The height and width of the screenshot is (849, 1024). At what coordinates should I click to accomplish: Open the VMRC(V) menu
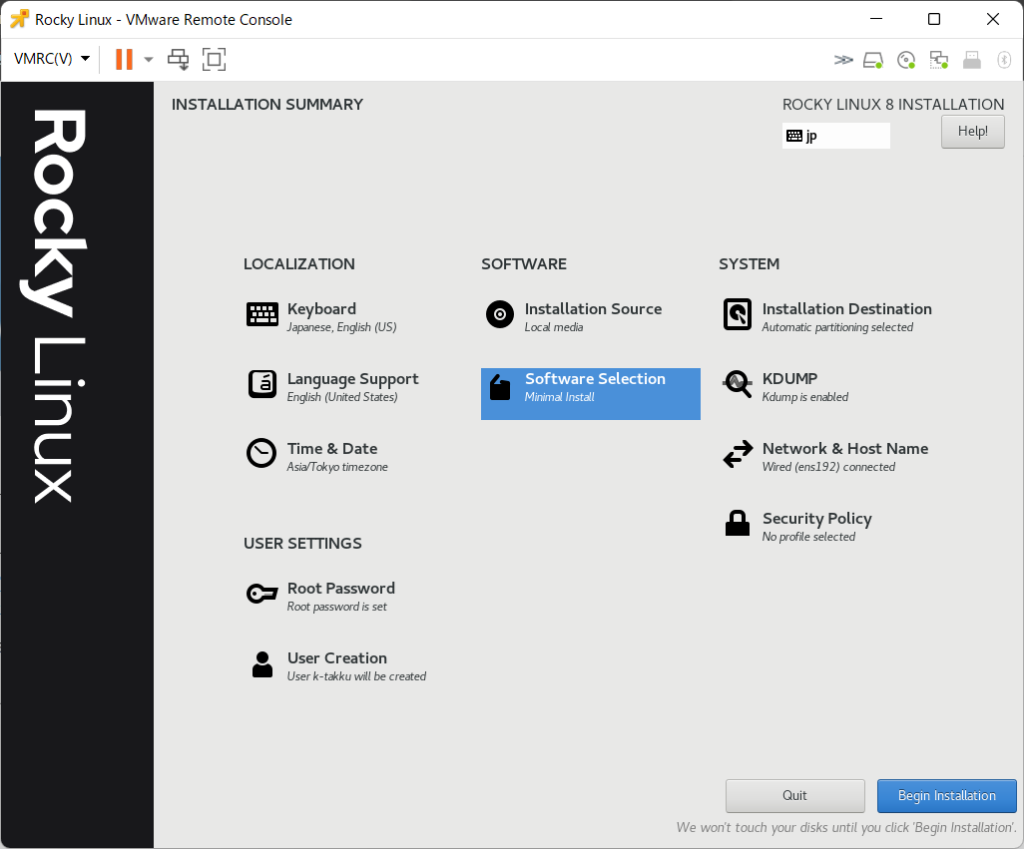tap(51, 59)
